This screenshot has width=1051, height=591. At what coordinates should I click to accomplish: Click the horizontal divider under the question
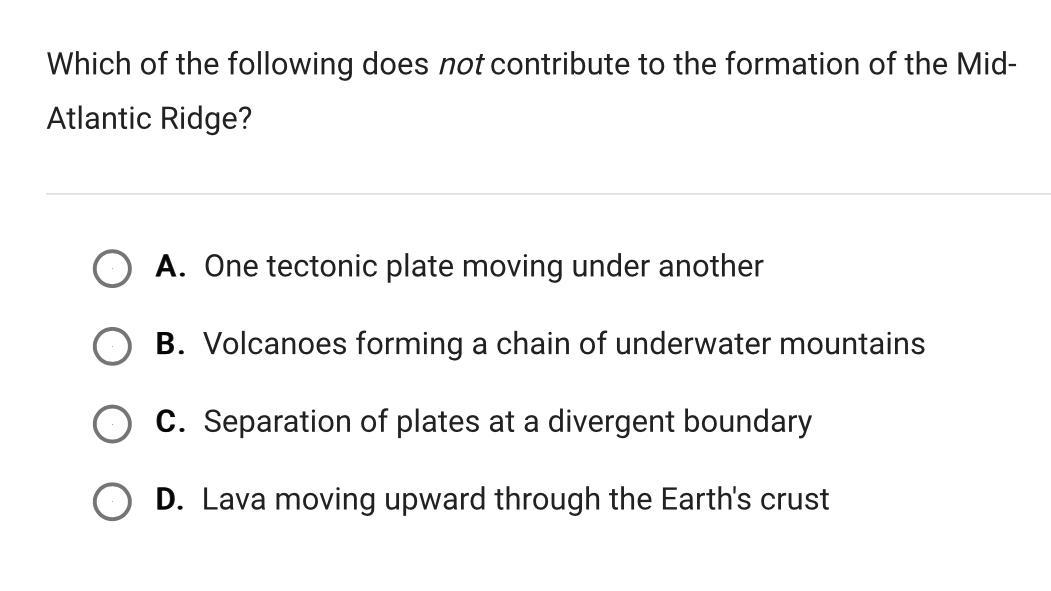(548, 194)
